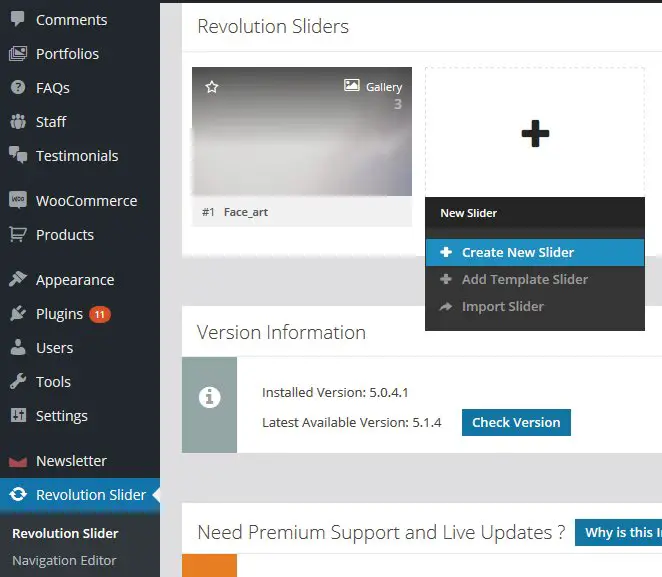Viewport: 662px width, 577px height.
Task: Open Testimonials menu entry
Action: [77, 156]
